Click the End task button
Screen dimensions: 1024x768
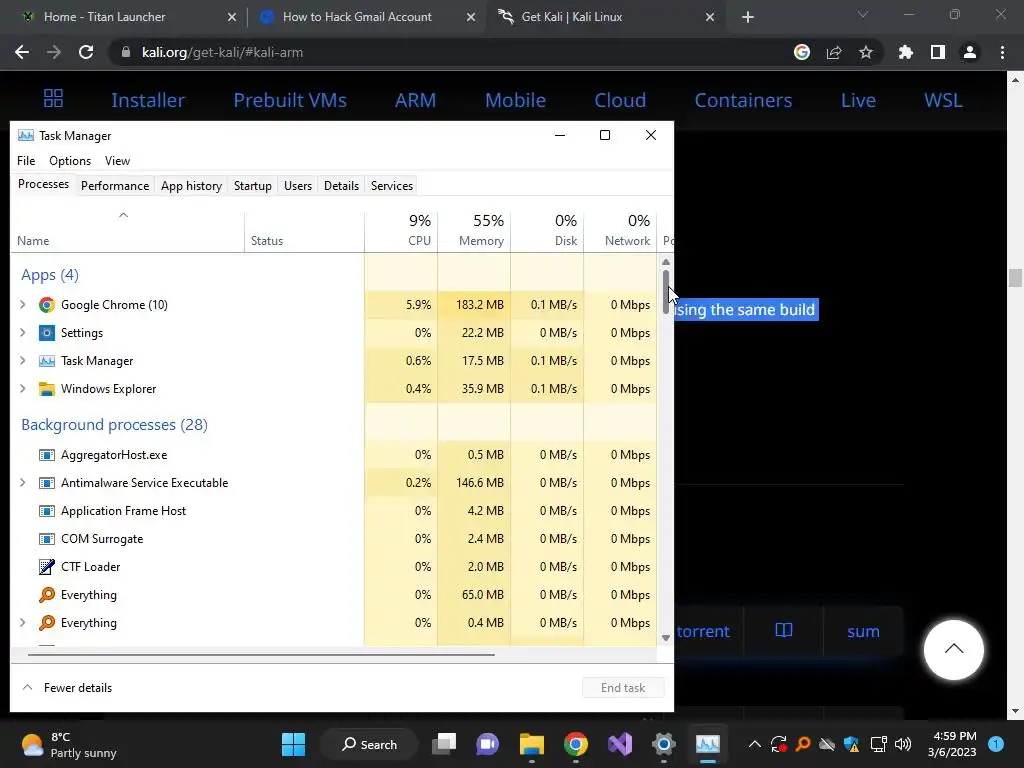point(623,688)
